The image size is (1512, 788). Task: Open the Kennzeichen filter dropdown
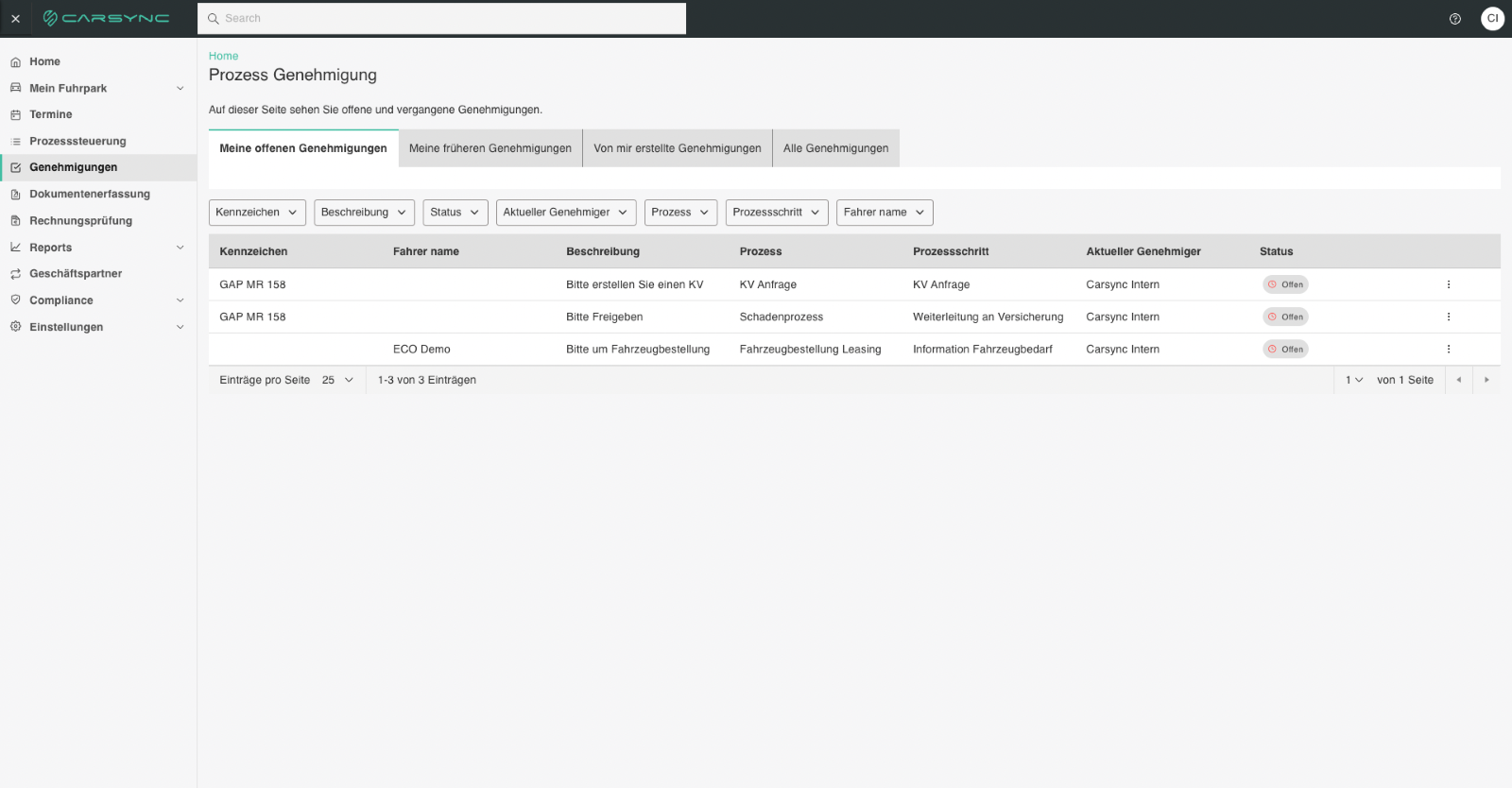pyautogui.click(x=257, y=213)
